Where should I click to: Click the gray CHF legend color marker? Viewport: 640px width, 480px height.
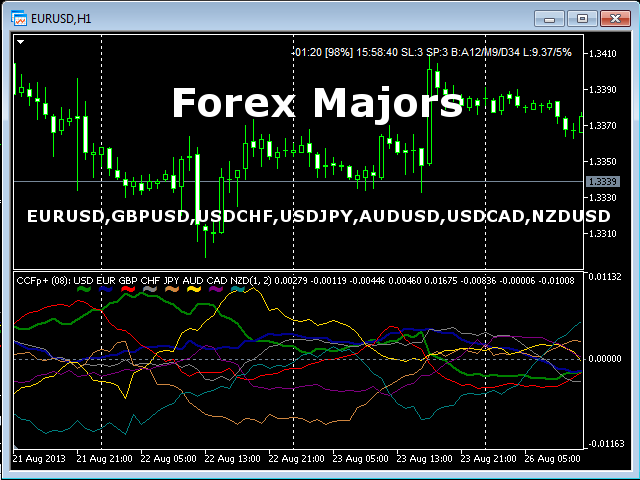[x=150, y=289]
